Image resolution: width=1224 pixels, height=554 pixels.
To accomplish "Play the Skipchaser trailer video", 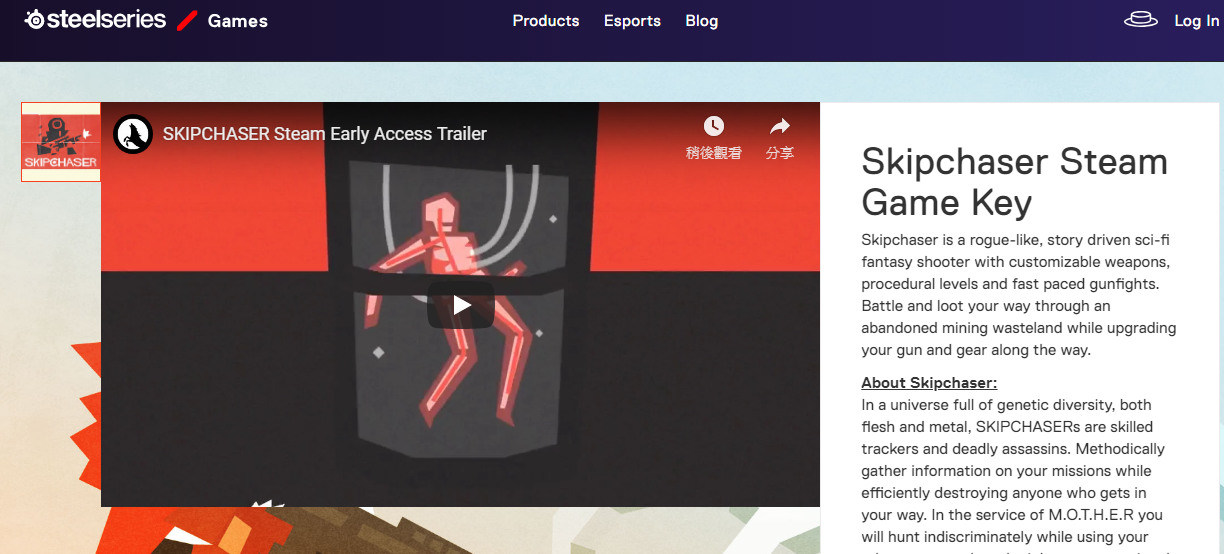I will (x=460, y=305).
